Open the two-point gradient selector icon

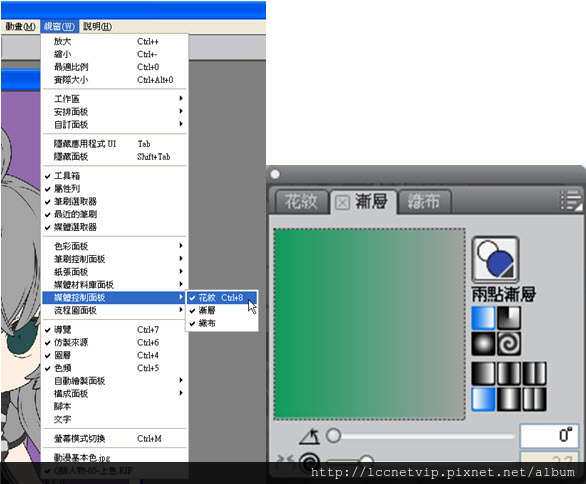(496, 259)
